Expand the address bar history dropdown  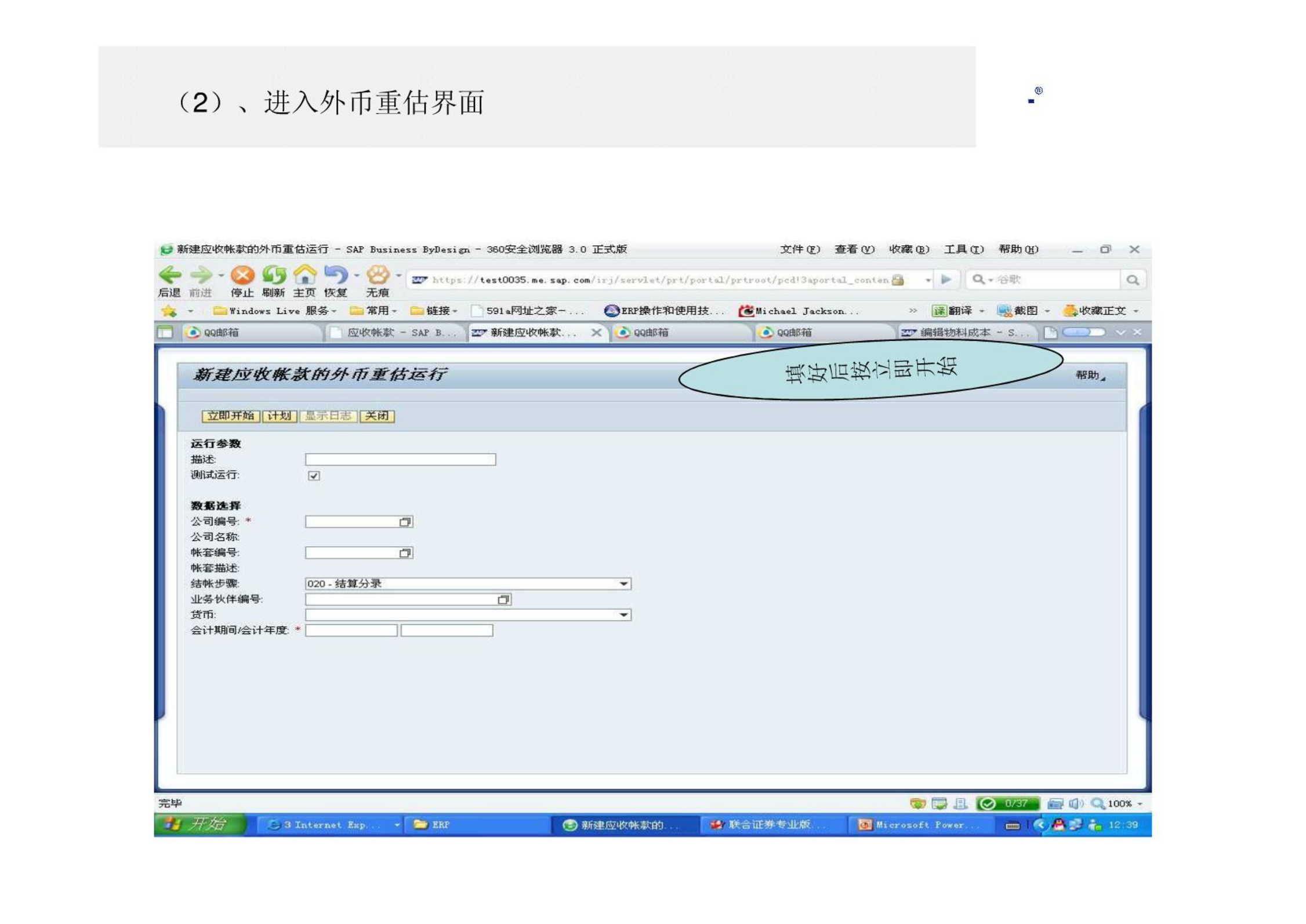(x=928, y=280)
